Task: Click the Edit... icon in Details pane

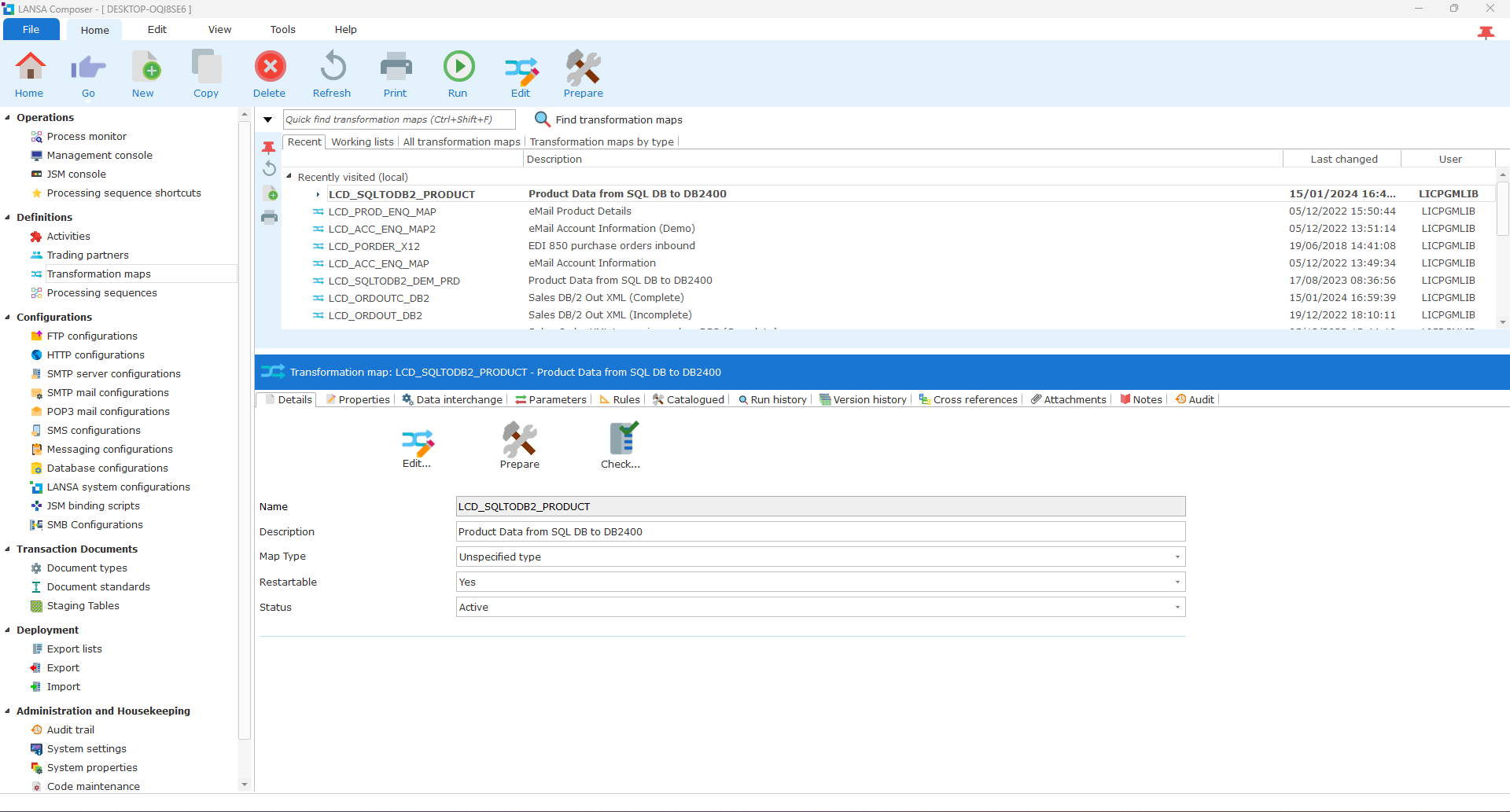Action: 417,443
